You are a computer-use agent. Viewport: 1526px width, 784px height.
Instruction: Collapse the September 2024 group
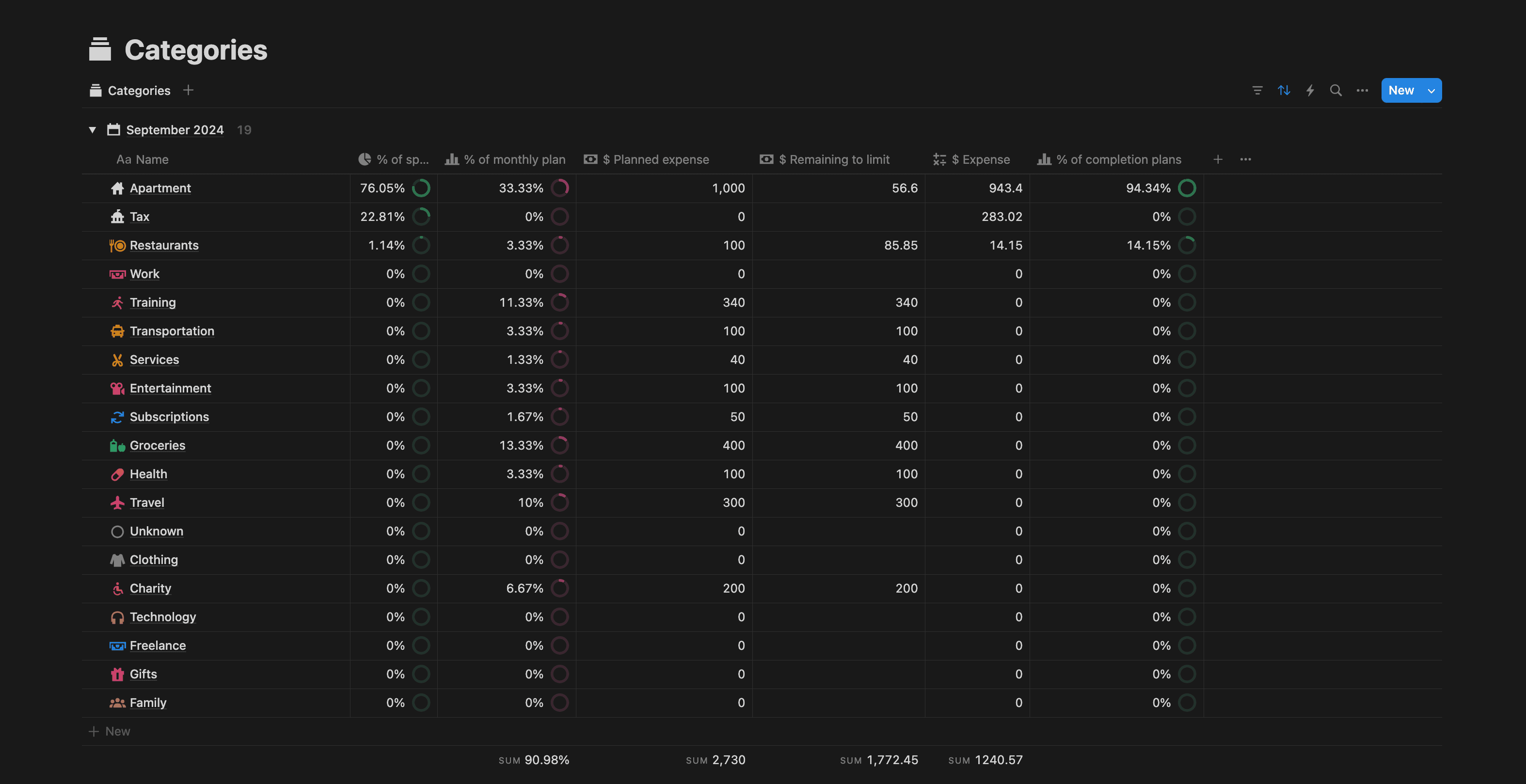click(93, 130)
